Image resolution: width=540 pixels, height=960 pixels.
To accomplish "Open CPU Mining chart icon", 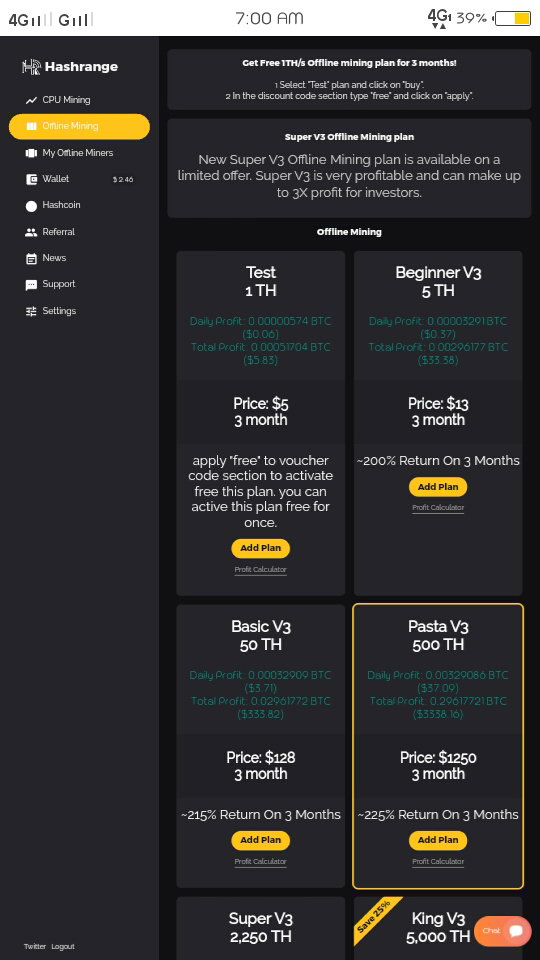I will [31, 100].
